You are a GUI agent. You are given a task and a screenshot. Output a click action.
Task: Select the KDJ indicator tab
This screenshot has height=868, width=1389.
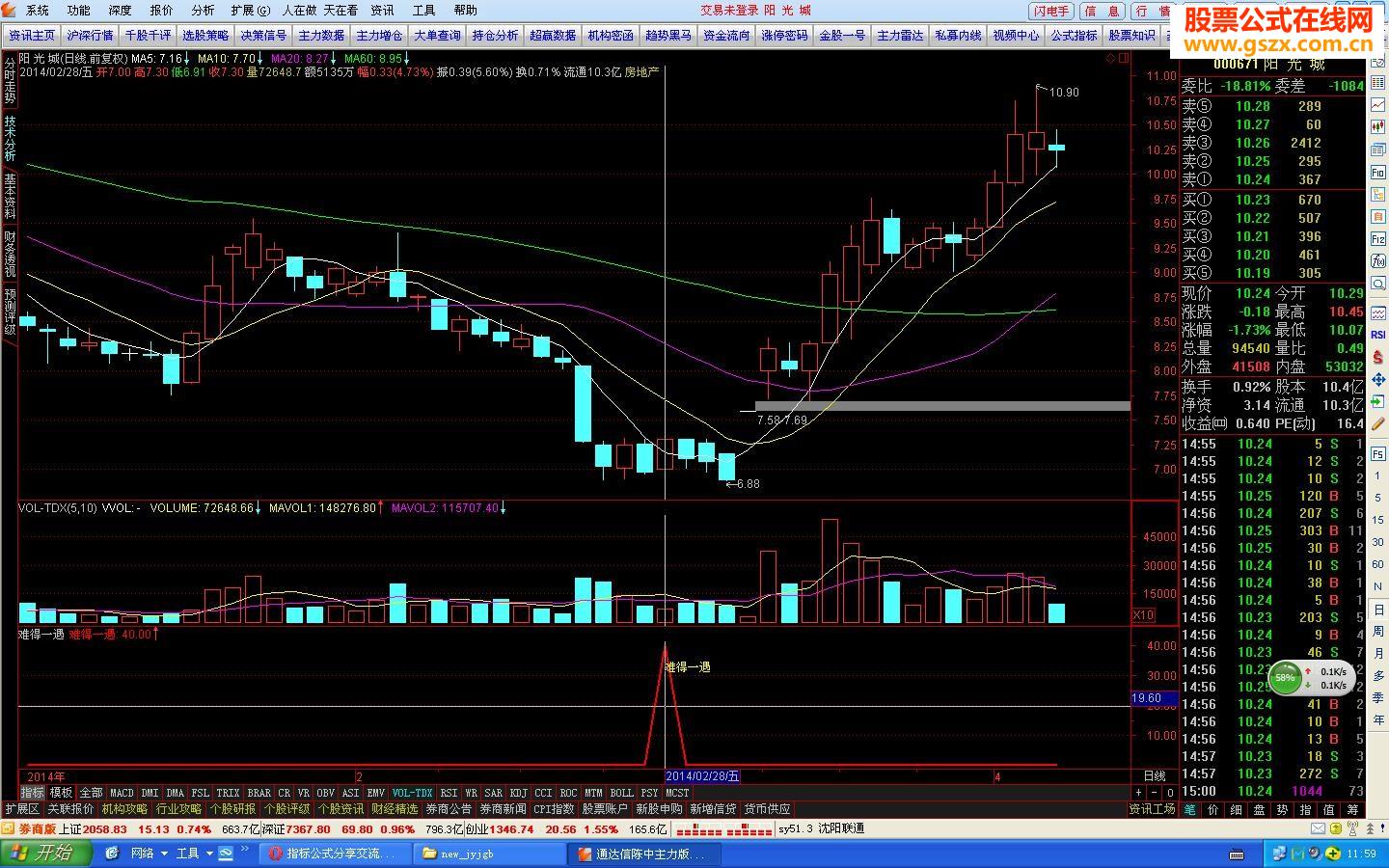pos(519,793)
